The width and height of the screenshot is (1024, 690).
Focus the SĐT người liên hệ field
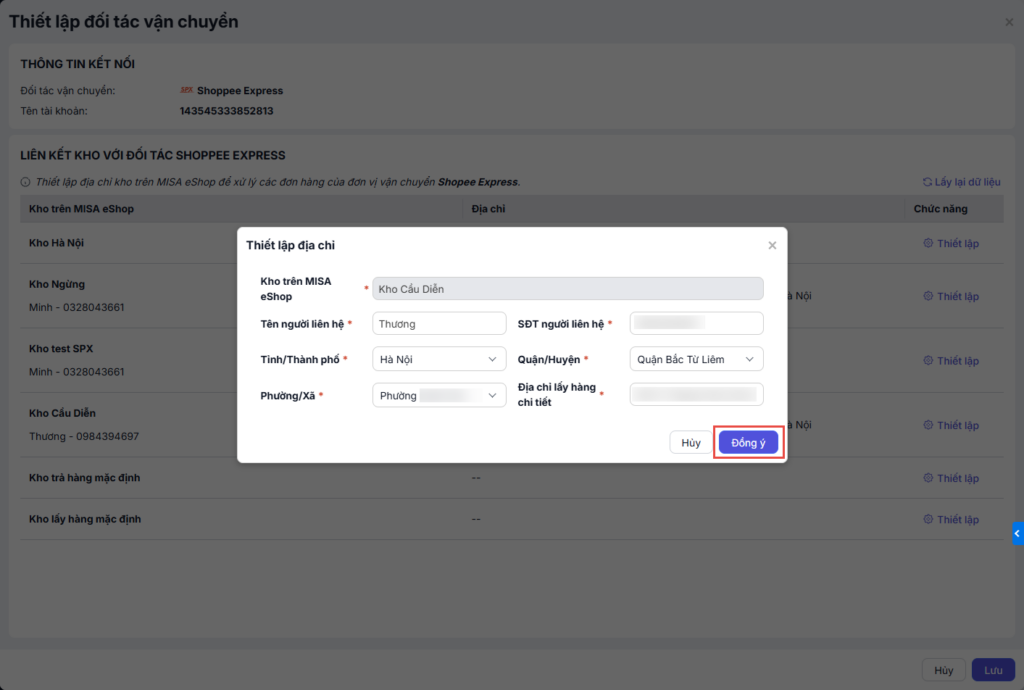696,324
